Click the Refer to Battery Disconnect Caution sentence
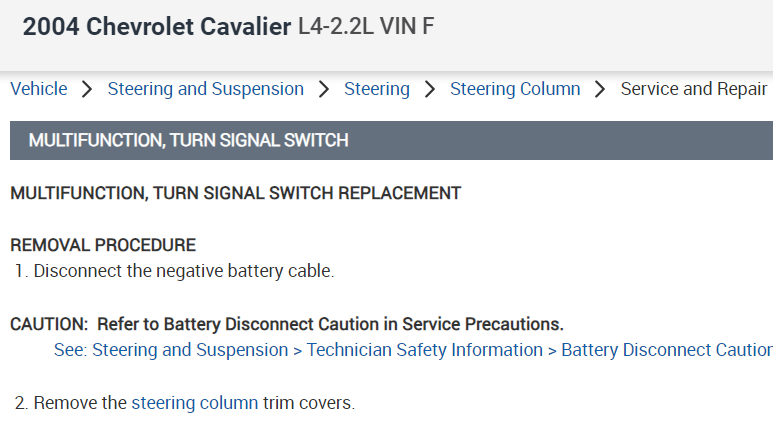The width and height of the screenshot is (773, 446). 330,324
